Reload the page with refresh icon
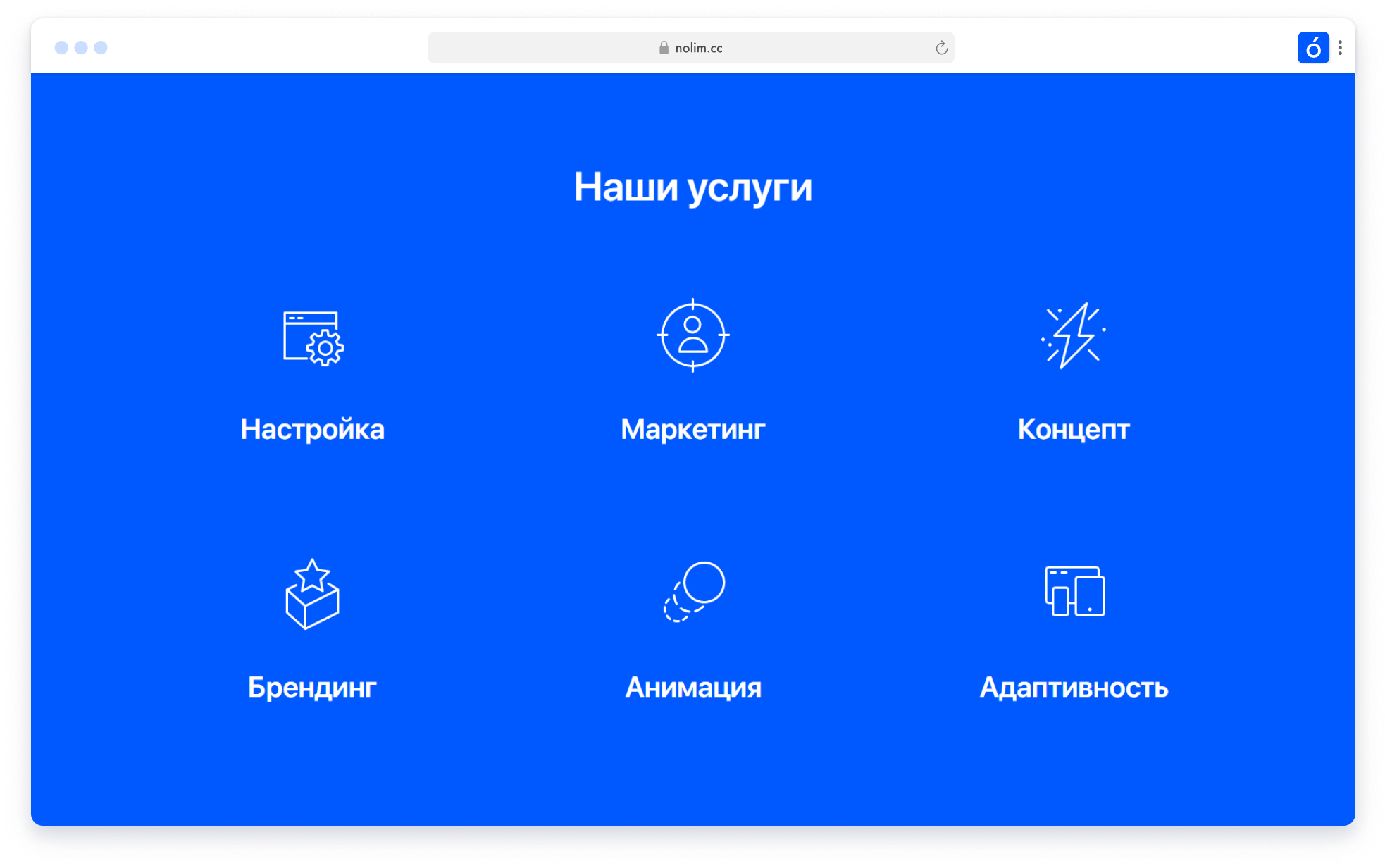The height and width of the screenshot is (868, 1385). 941,48
